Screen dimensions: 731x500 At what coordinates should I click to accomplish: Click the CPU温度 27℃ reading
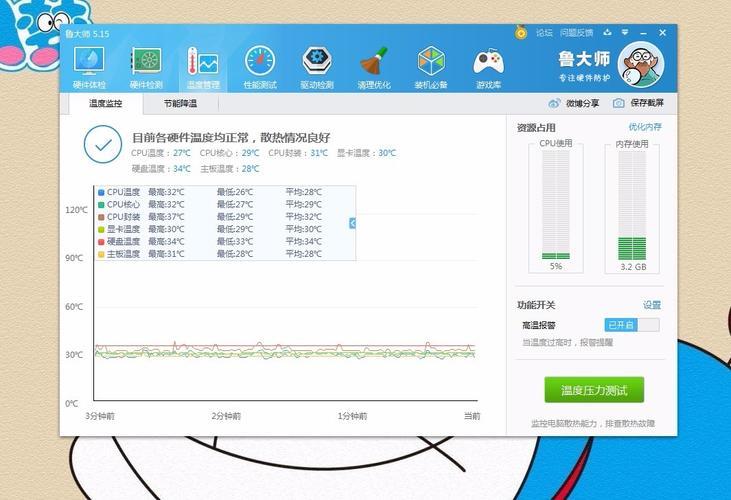click(161, 153)
